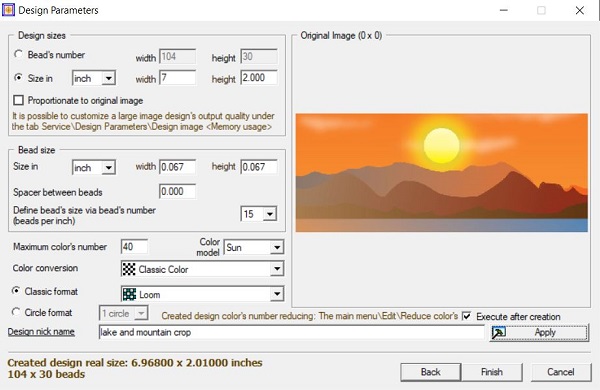The height and width of the screenshot is (390, 600).
Task: Click the Loom format grid icon
Action: coord(129,294)
